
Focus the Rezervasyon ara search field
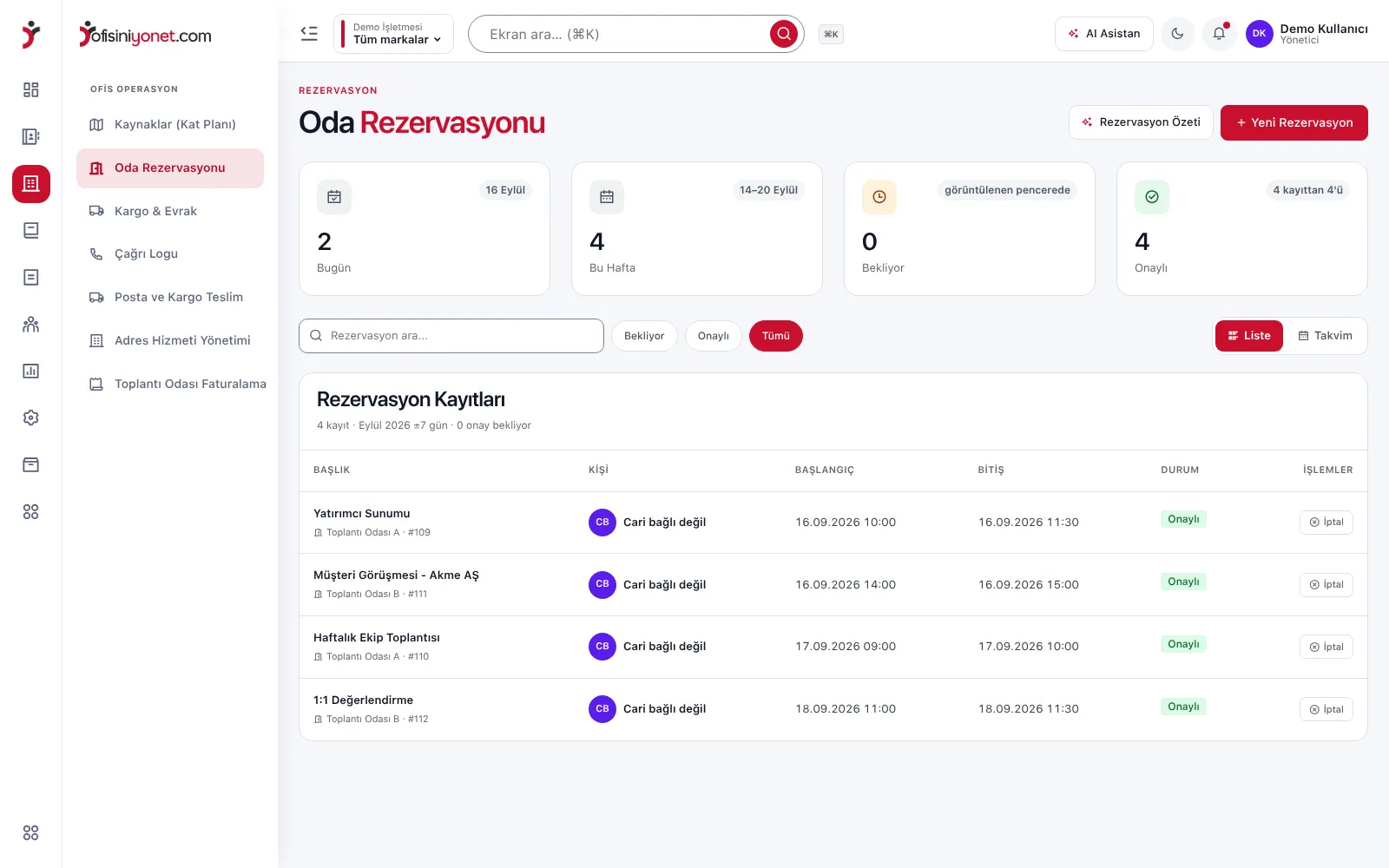(451, 336)
